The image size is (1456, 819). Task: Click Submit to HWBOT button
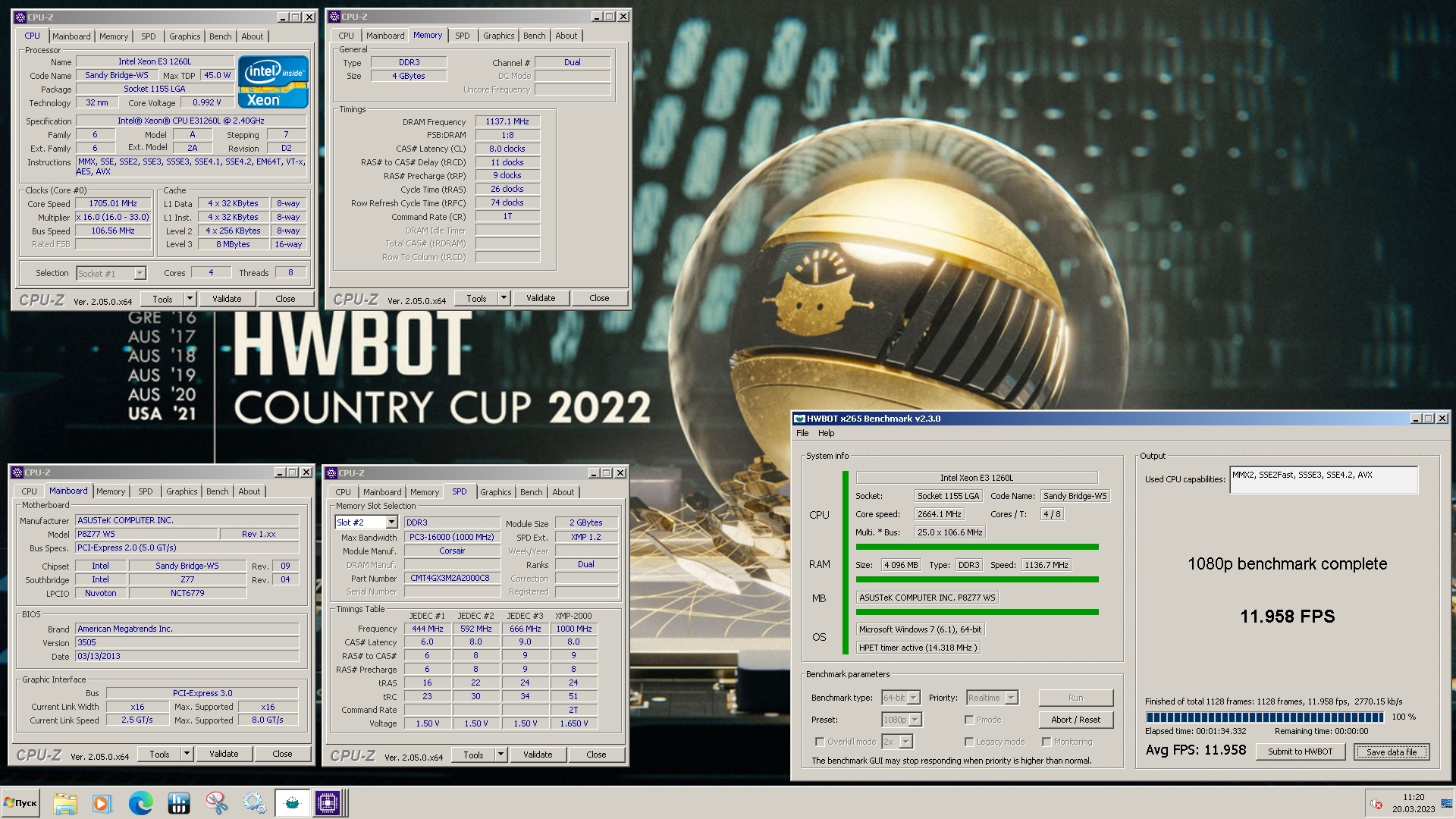tap(1300, 752)
